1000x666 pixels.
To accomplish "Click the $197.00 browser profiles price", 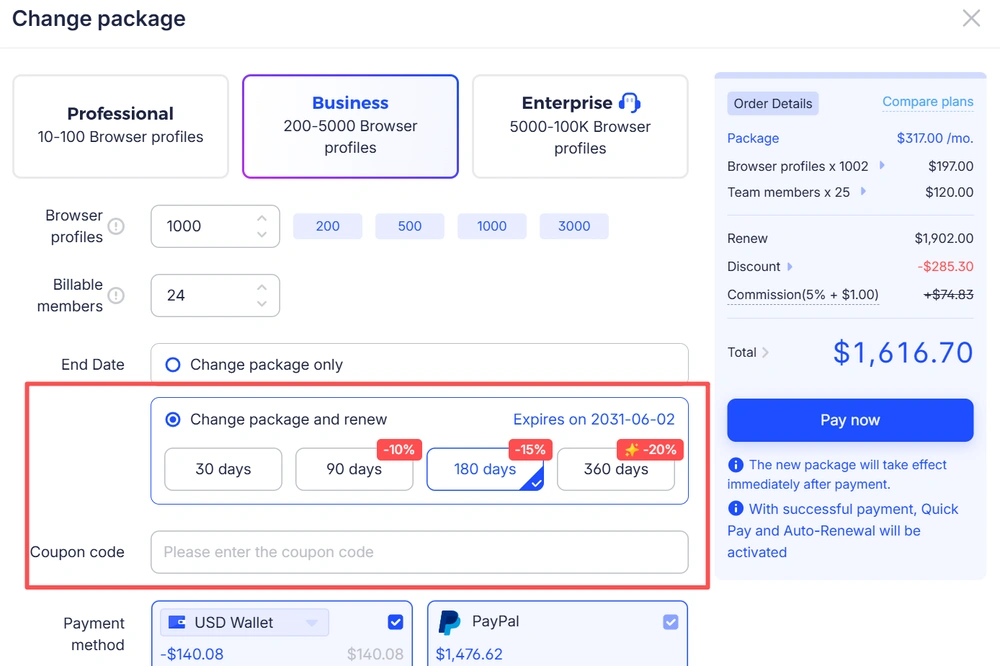I will pyautogui.click(x=951, y=166).
